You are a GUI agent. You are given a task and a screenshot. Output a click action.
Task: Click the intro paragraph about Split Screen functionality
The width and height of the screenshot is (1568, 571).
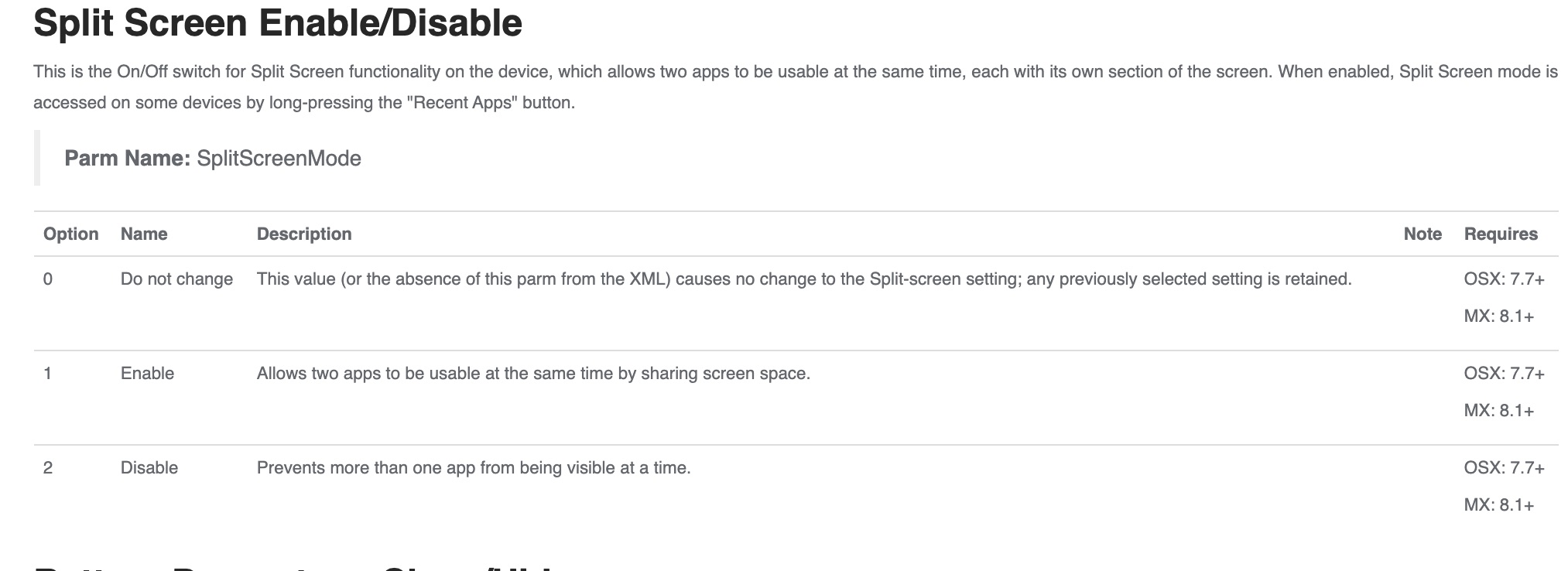[795, 87]
